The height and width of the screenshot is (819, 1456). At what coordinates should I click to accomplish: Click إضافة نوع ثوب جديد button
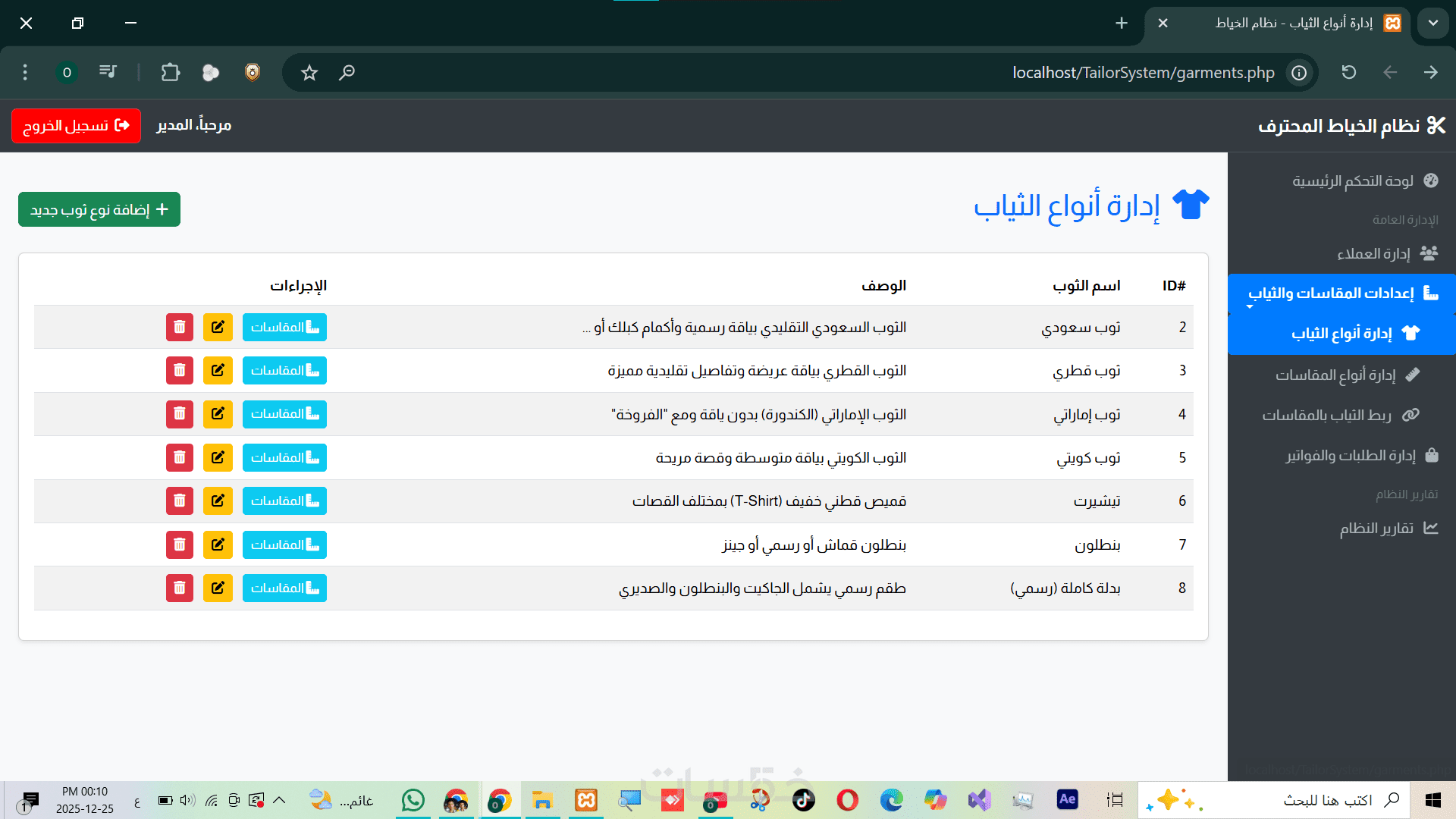(99, 209)
